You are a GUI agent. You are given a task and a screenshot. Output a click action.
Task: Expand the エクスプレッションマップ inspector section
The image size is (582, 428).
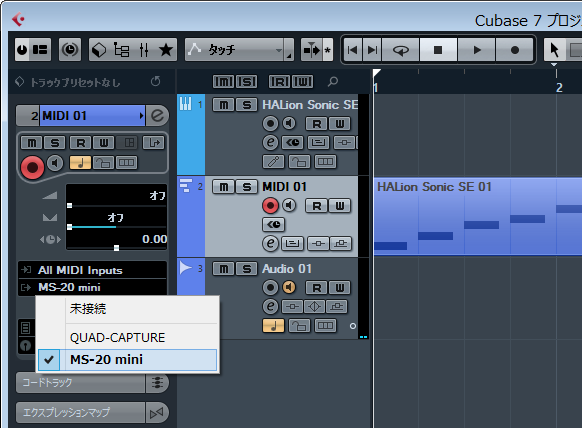[x=81, y=412]
